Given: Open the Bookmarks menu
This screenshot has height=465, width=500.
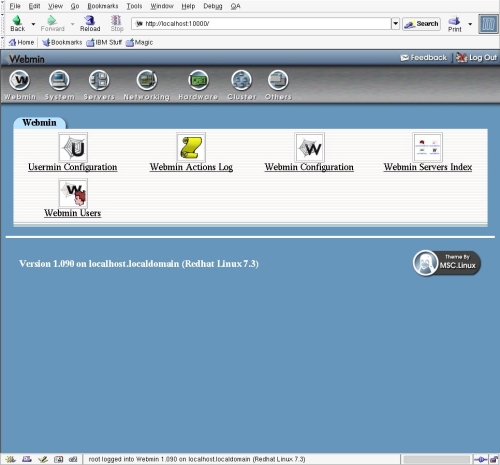Looking at the screenshot, I should [103, 6].
